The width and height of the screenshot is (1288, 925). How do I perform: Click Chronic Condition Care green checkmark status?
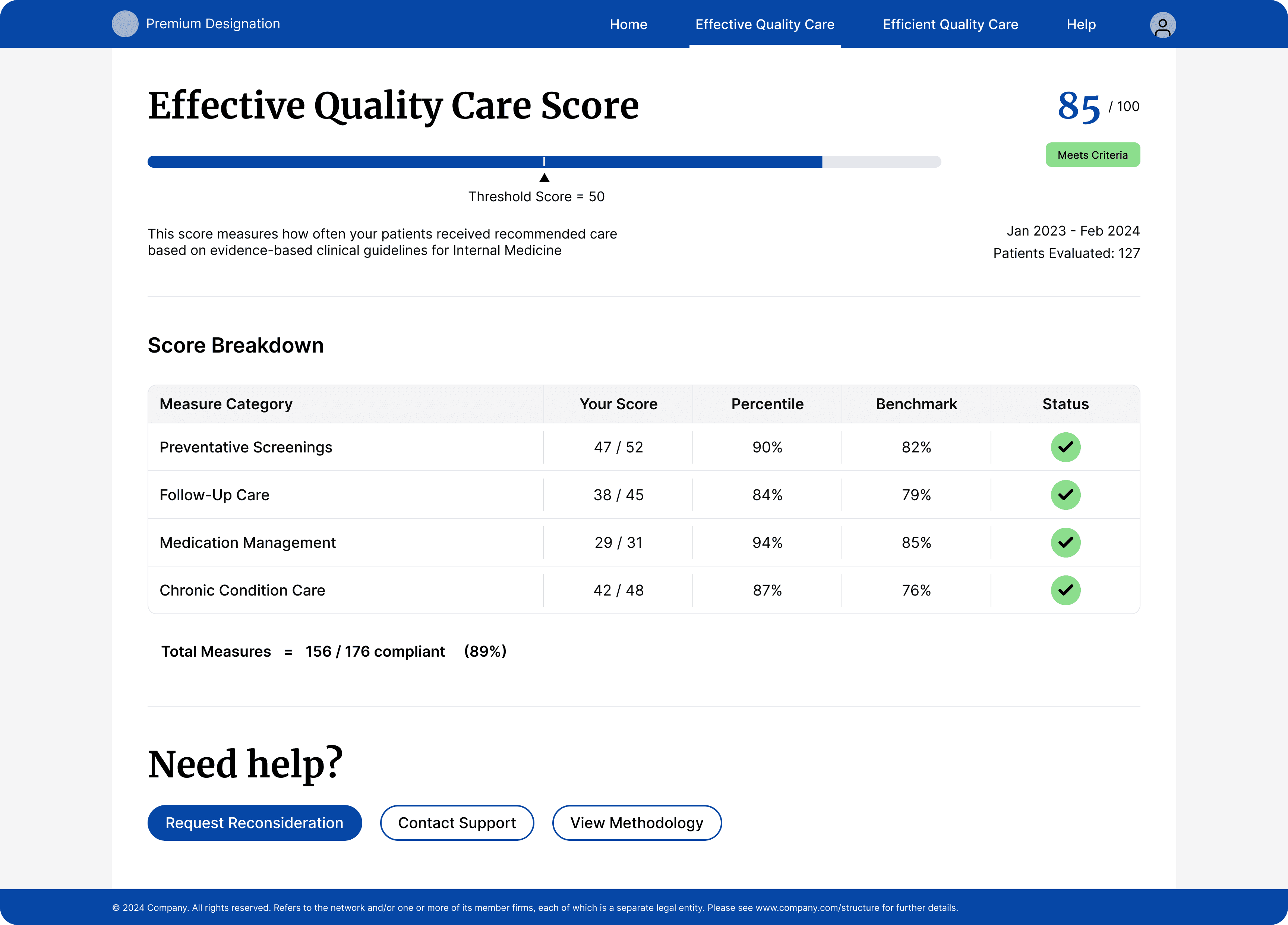click(x=1066, y=591)
